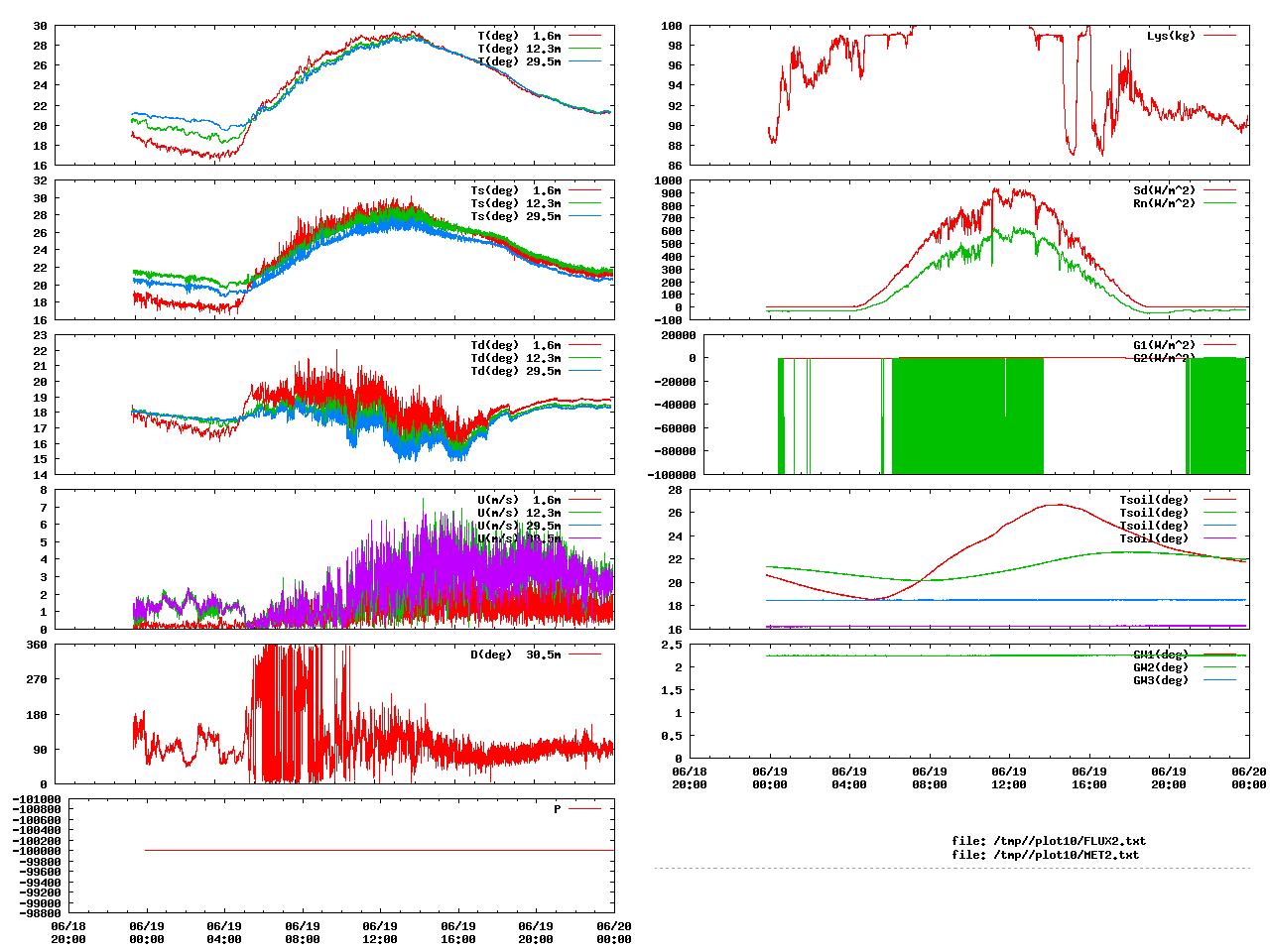Pick the 'U(m/s) 1.6m' legend label
Screen dimensions: 1270x952
pos(519,500)
